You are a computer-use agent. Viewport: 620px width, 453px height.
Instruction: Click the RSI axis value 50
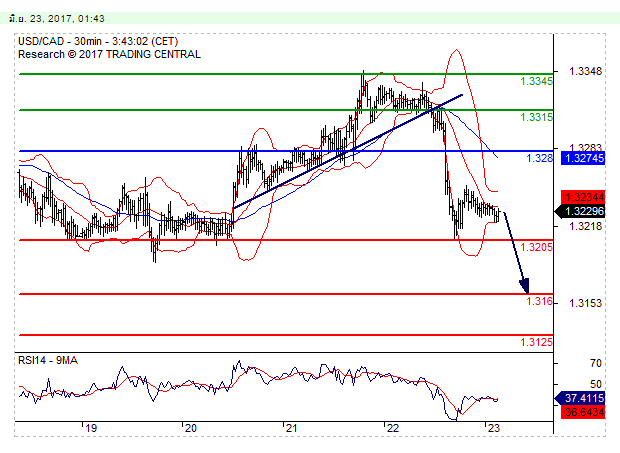595,384
